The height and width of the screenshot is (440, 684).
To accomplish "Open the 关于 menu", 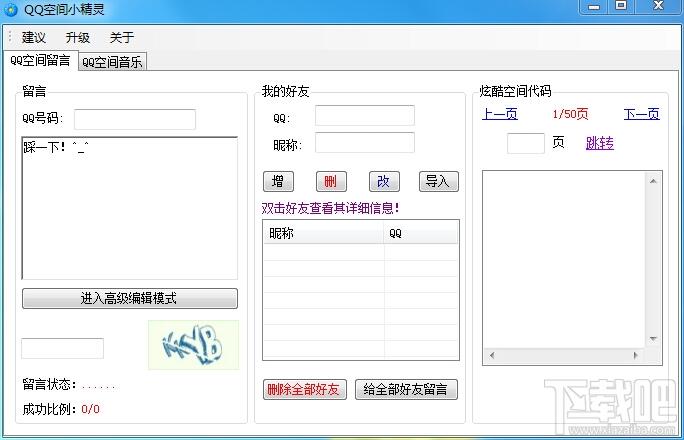I will tap(121, 38).
